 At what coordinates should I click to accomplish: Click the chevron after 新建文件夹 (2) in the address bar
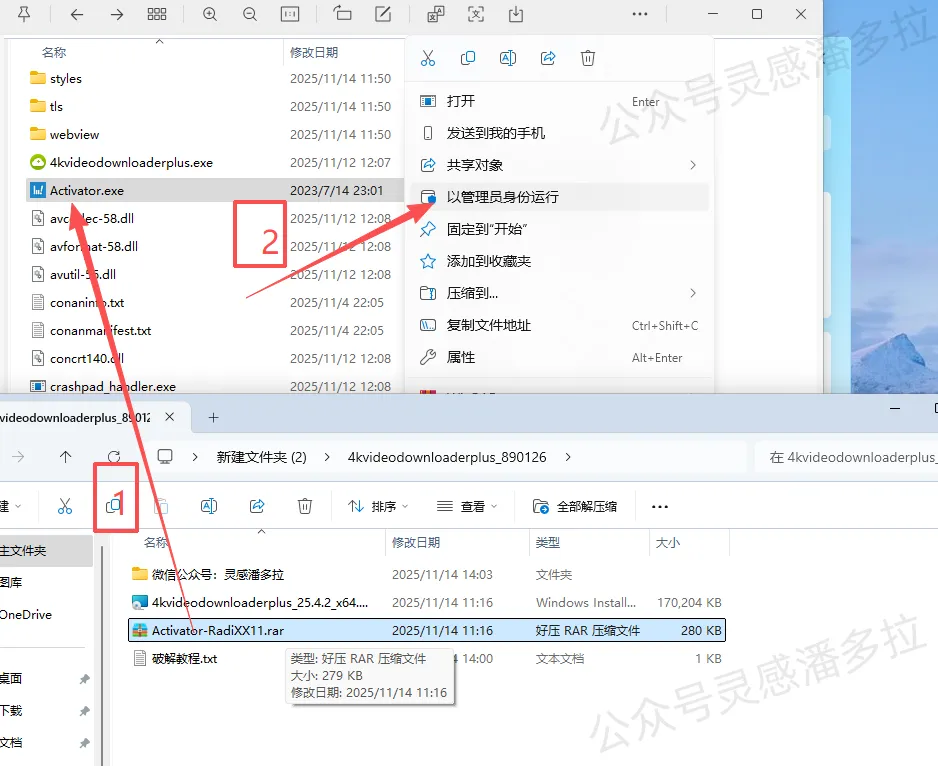click(327, 457)
